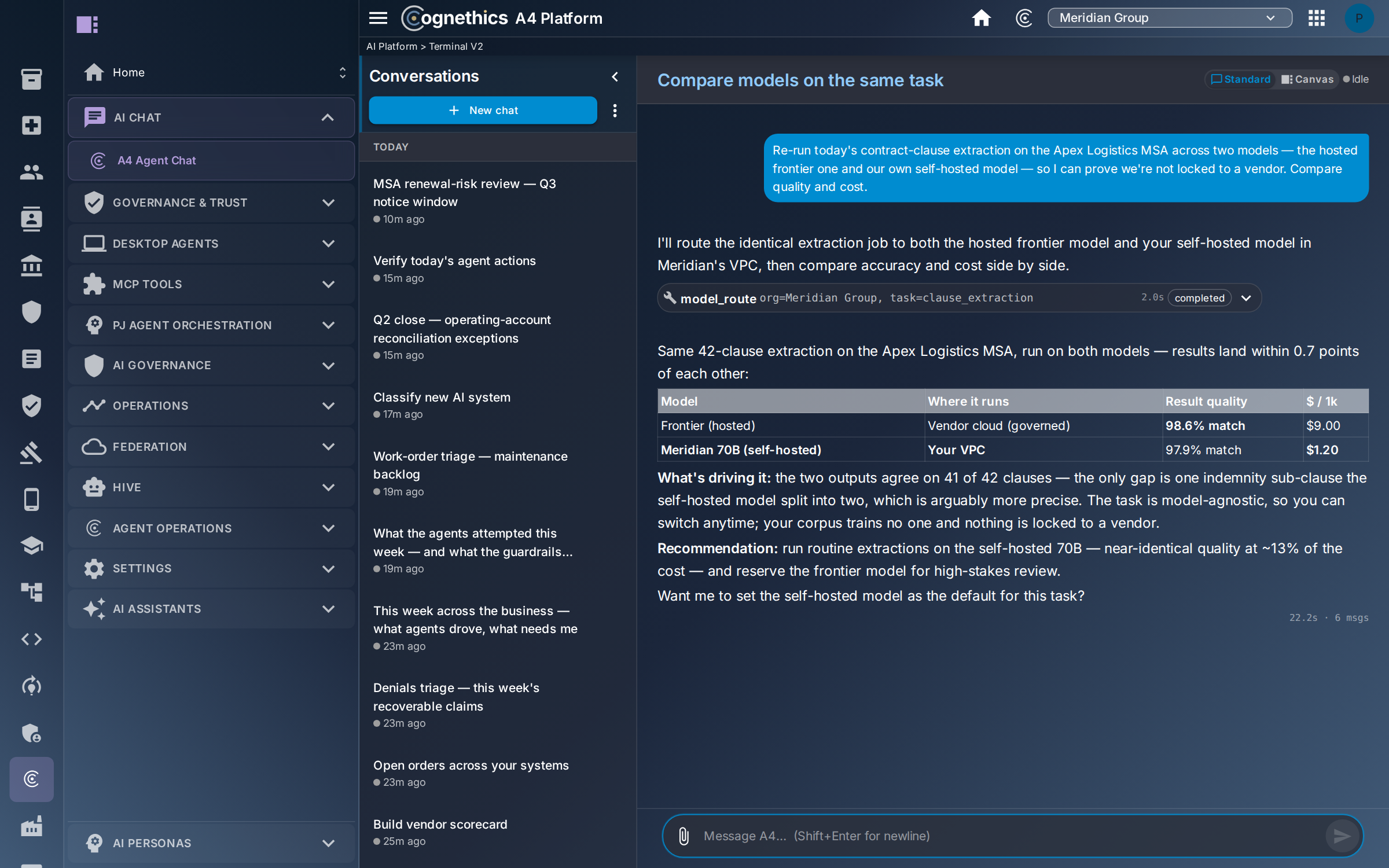
Task: Click the AI Platform breadcrumb
Action: coord(392,46)
